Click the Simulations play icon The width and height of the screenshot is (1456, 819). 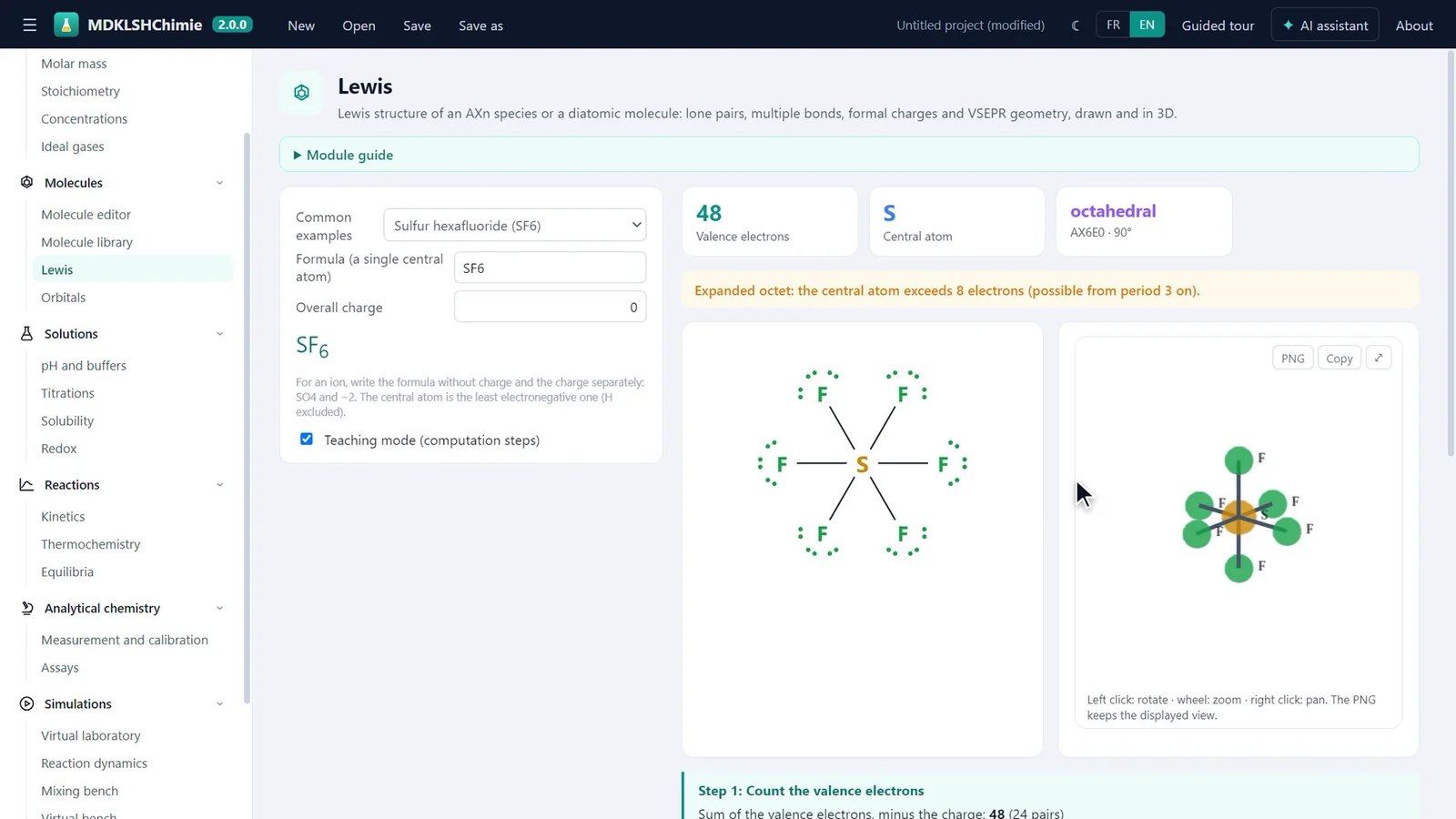point(26,703)
